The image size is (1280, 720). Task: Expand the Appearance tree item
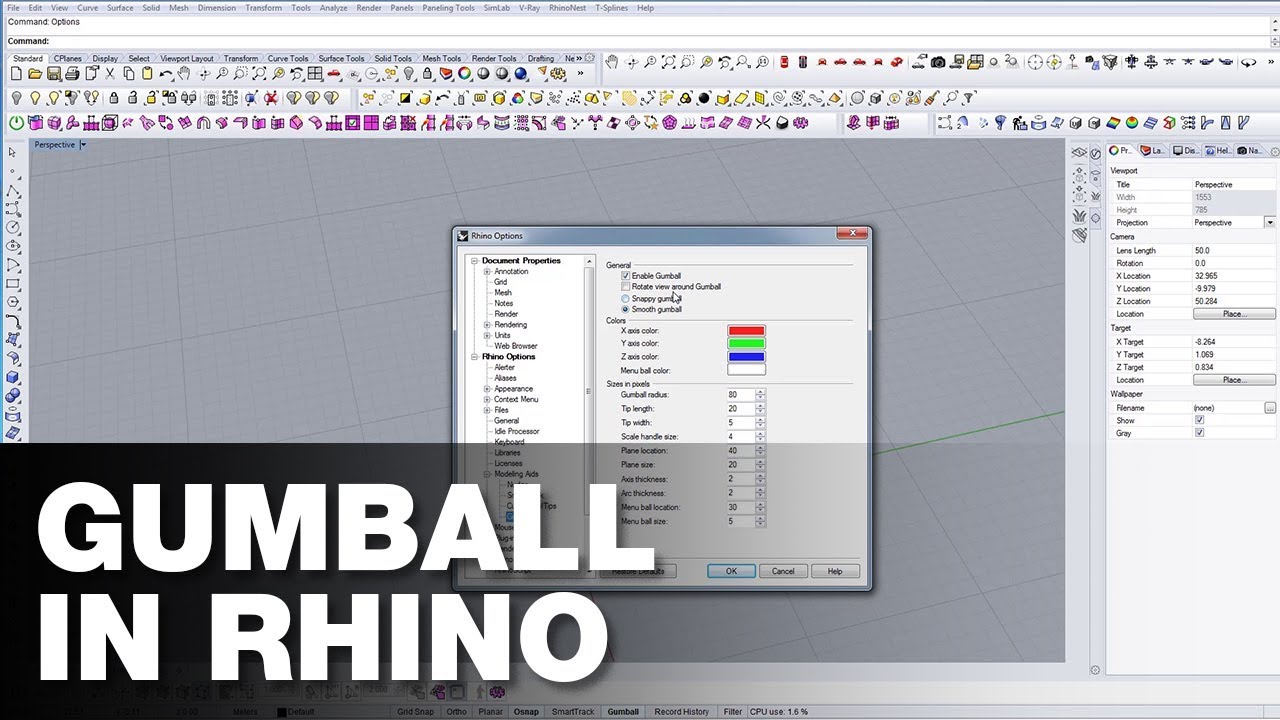487,389
